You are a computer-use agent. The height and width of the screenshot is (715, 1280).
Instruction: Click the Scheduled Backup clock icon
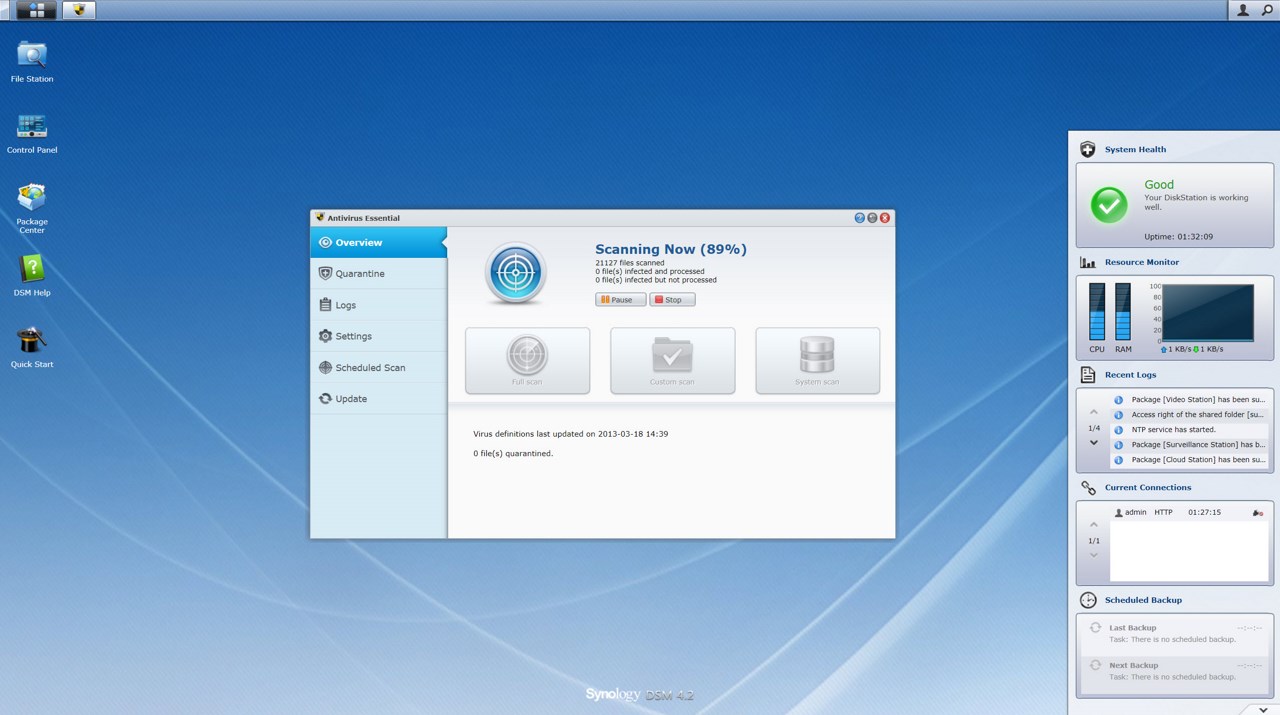coord(1088,600)
